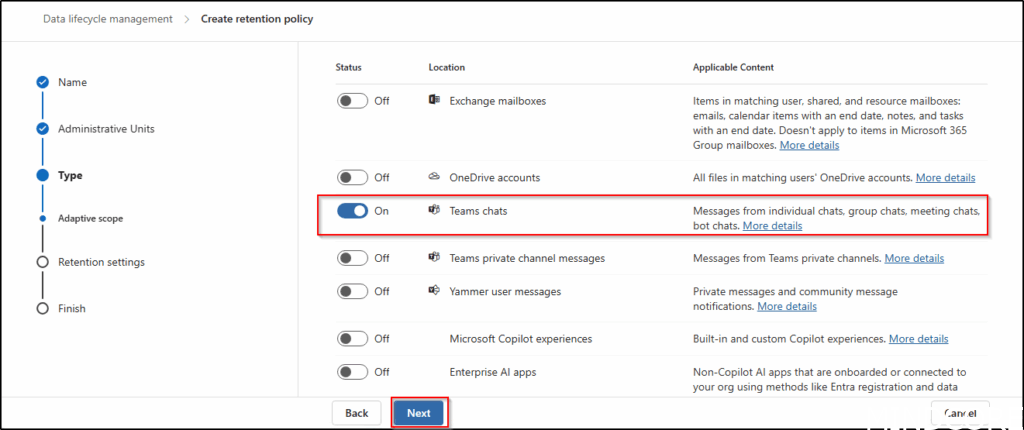1024x430 pixels.
Task: Turn off the Teams chats toggle
Action: pos(352,211)
